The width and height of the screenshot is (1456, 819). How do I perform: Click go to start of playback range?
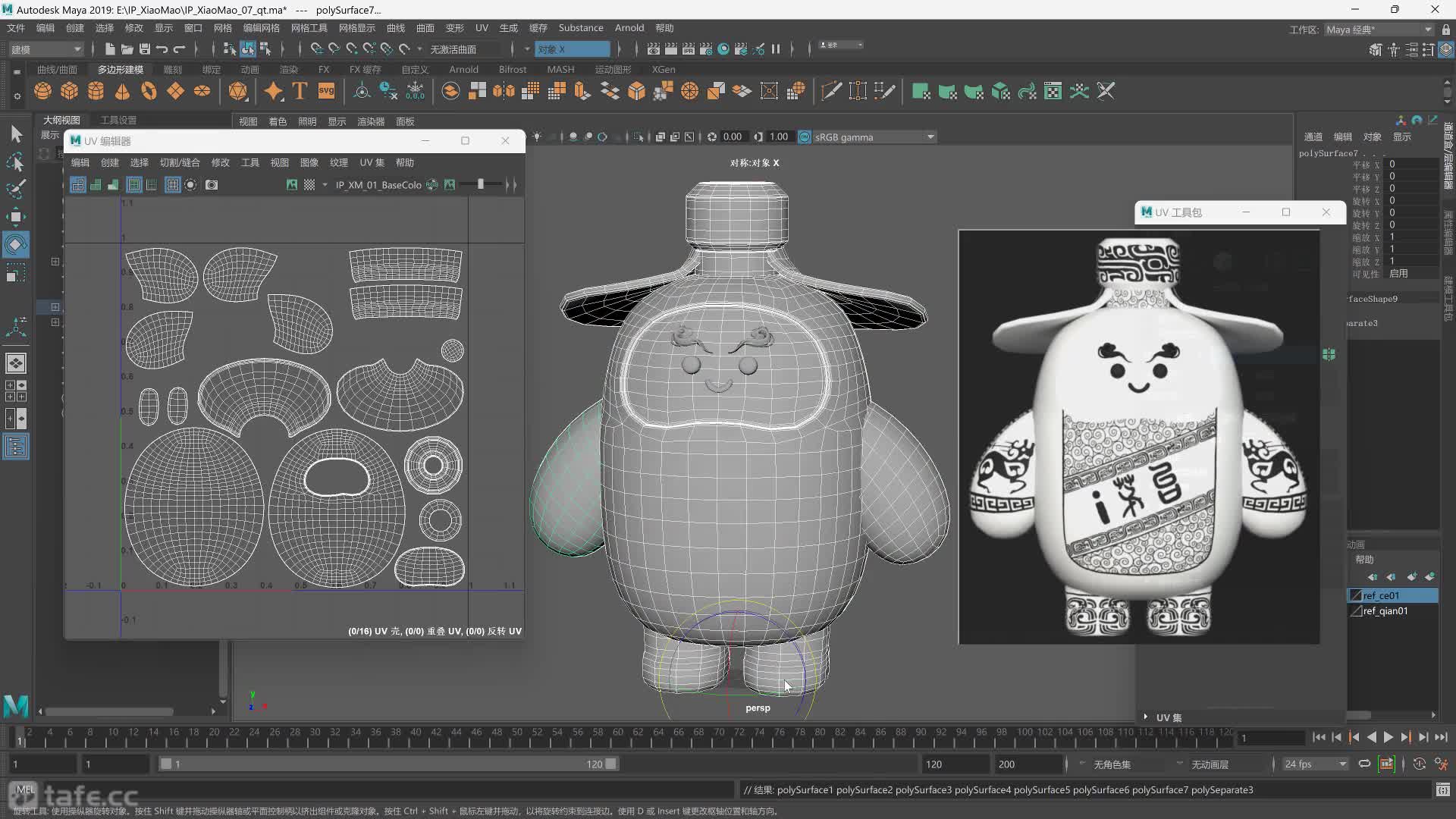click(x=1319, y=737)
